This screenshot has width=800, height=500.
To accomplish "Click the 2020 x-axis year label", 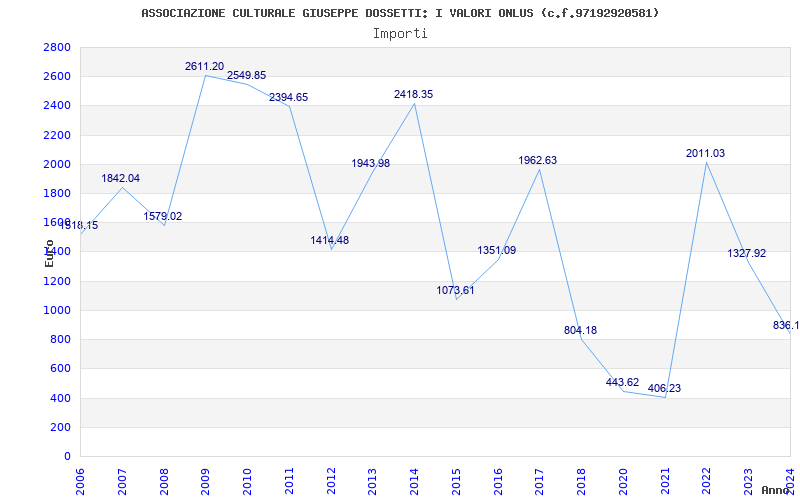I will coord(623,481).
